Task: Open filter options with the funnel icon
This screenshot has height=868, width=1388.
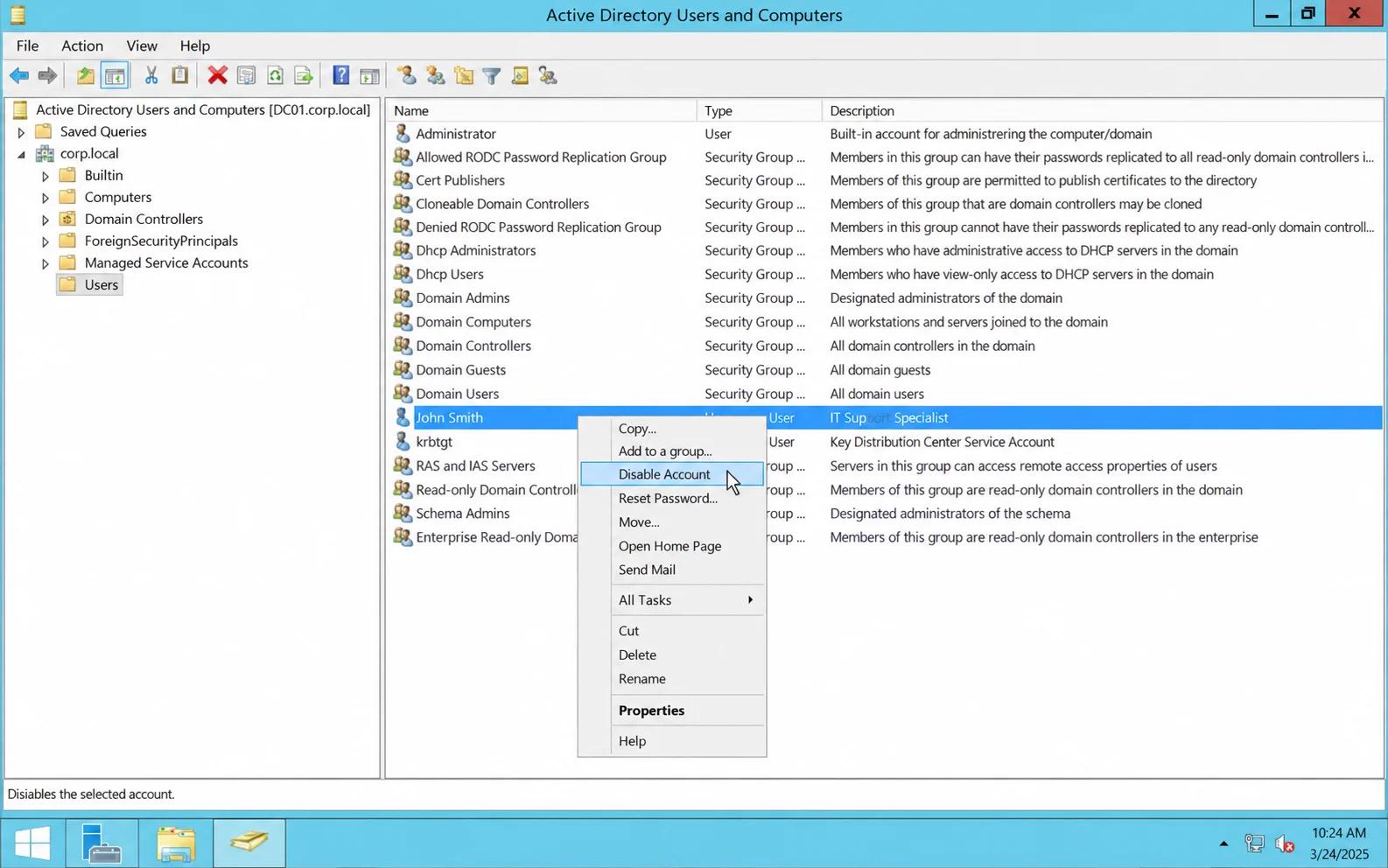Action: [492, 76]
